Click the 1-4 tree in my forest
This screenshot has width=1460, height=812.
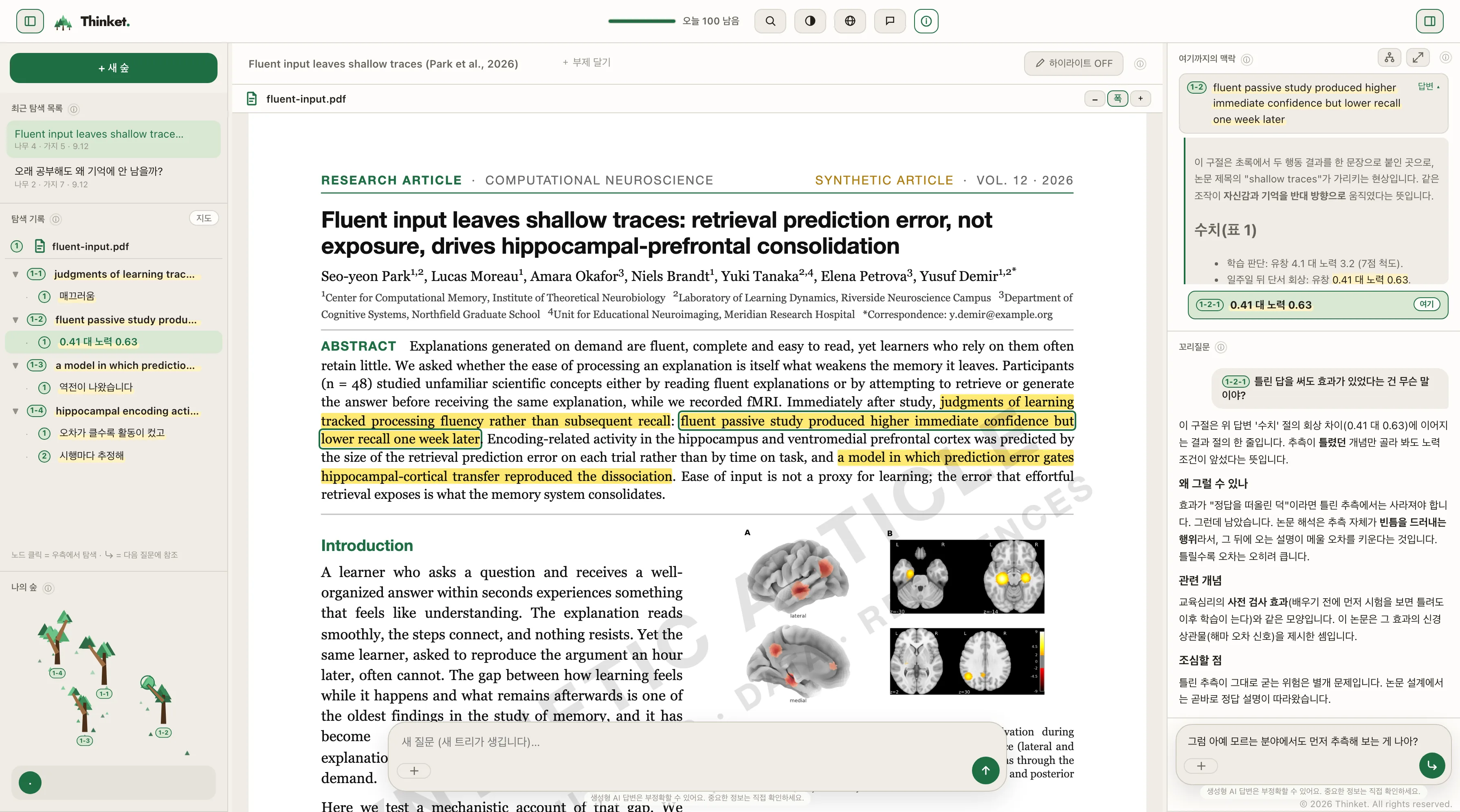(x=56, y=644)
